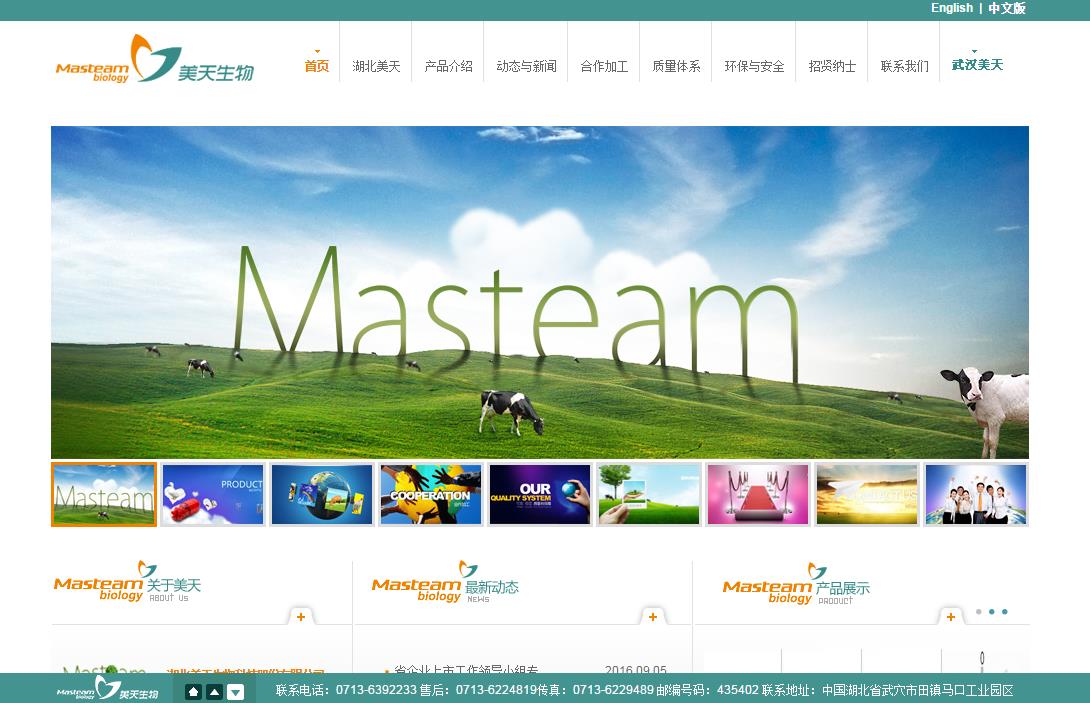The image size is (1090, 703).
Task: Open the 质量体系 menu item
Action: (x=676, y=66)
